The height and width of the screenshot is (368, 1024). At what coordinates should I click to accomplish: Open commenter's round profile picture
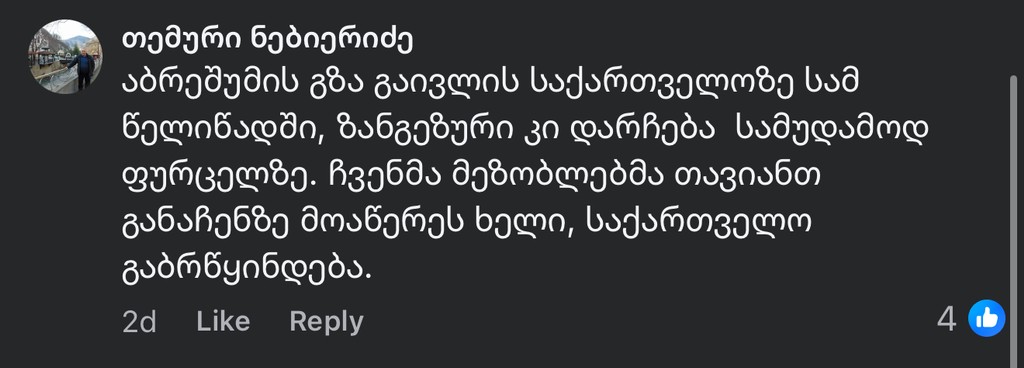pos(65,57)
